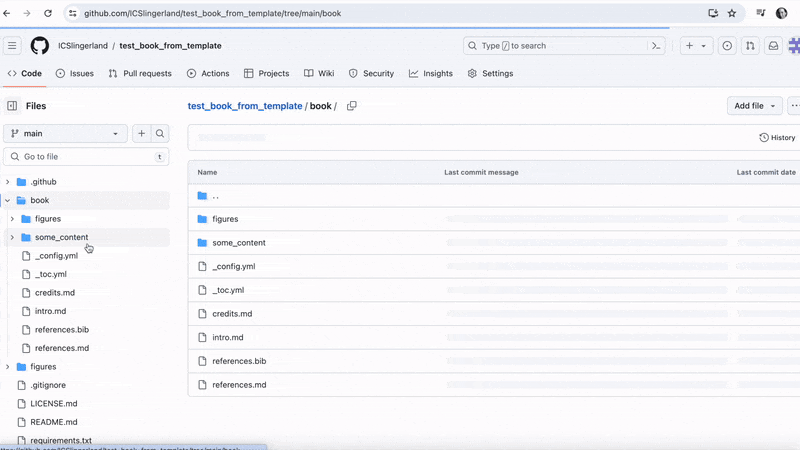
Task: Expand the some_content folder in tree
Action: coord(12,237)
